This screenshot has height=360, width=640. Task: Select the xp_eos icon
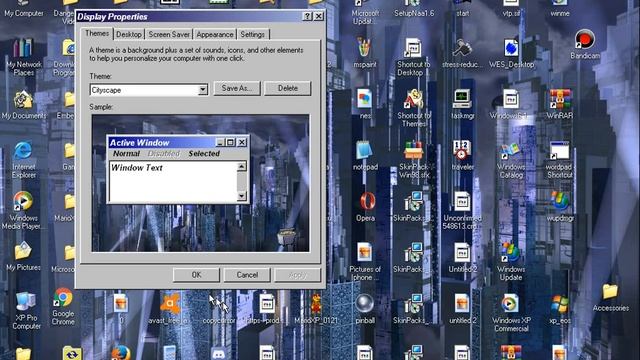tap(559, 309)
